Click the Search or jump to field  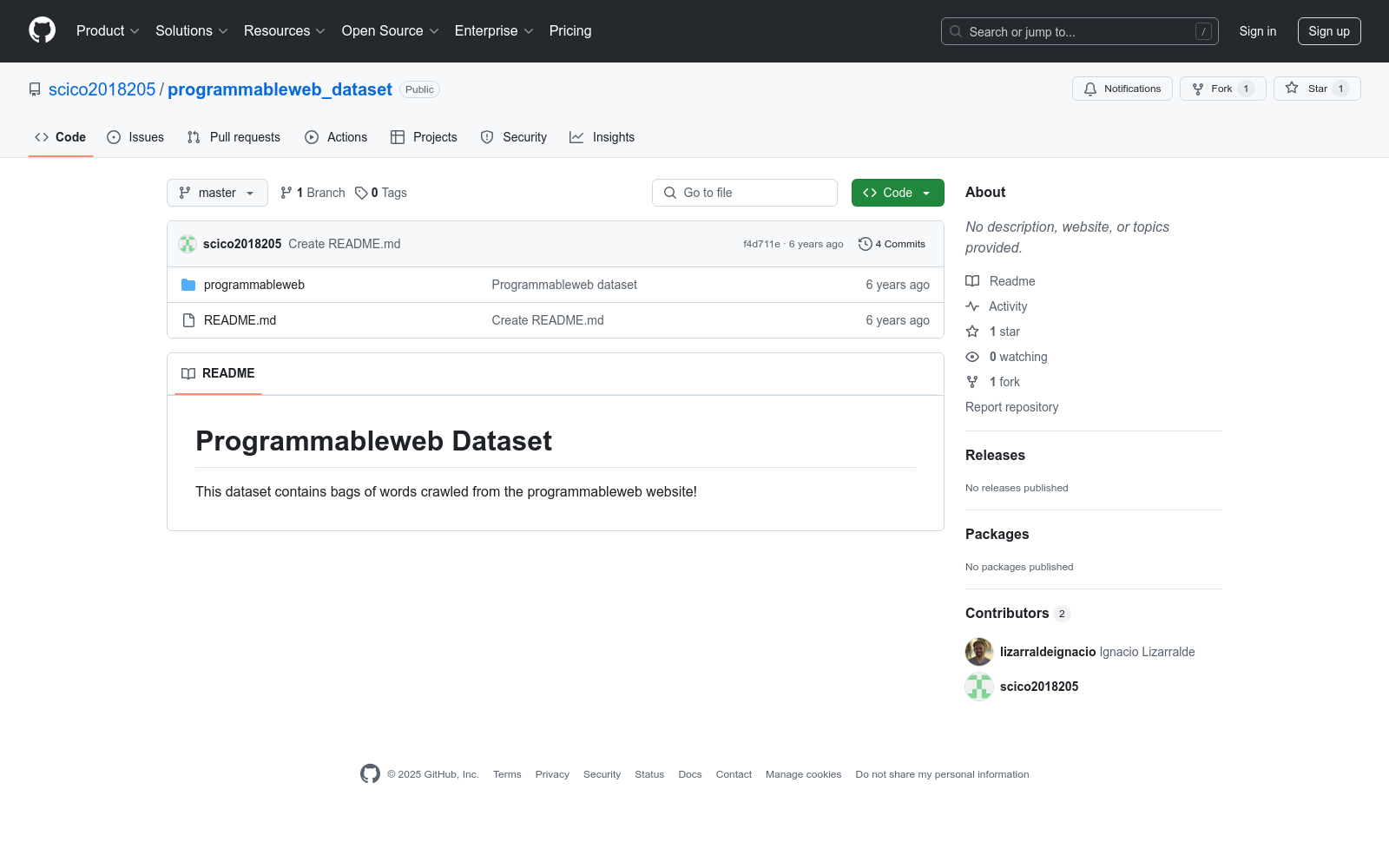[x=1080, y=31]
